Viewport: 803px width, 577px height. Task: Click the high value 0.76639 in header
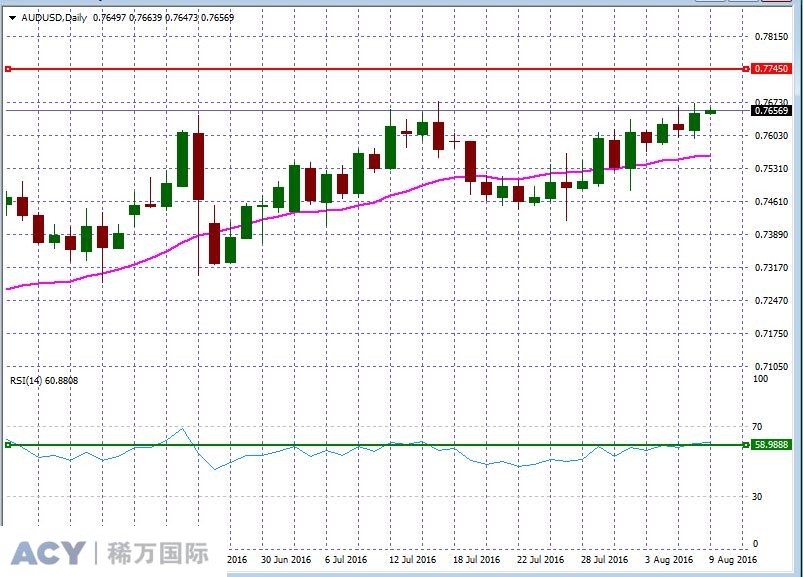[145, 18]
